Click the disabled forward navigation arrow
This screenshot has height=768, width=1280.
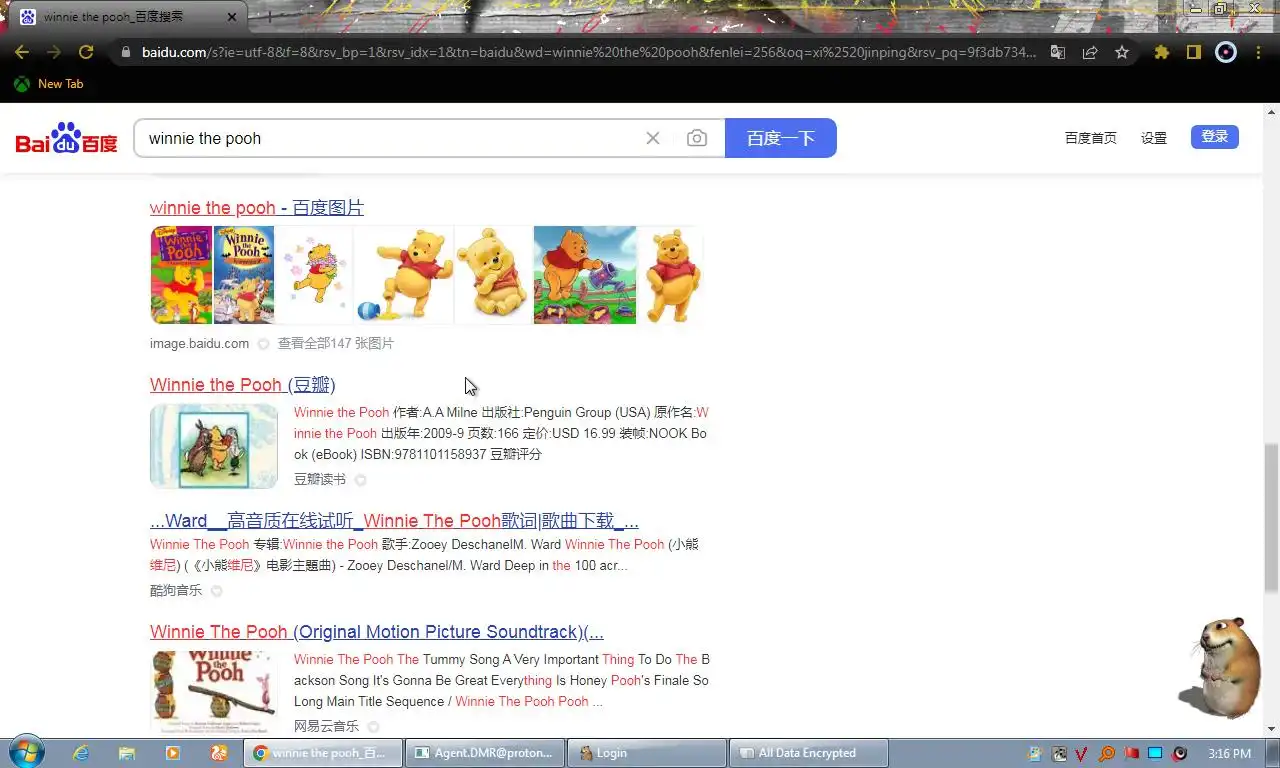click(x=54, y=52)
